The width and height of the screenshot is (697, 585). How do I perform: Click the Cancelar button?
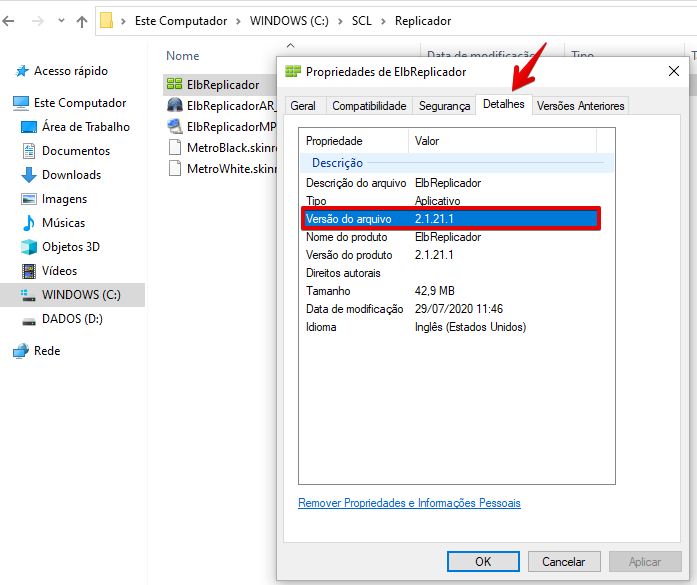pos(564,561)
